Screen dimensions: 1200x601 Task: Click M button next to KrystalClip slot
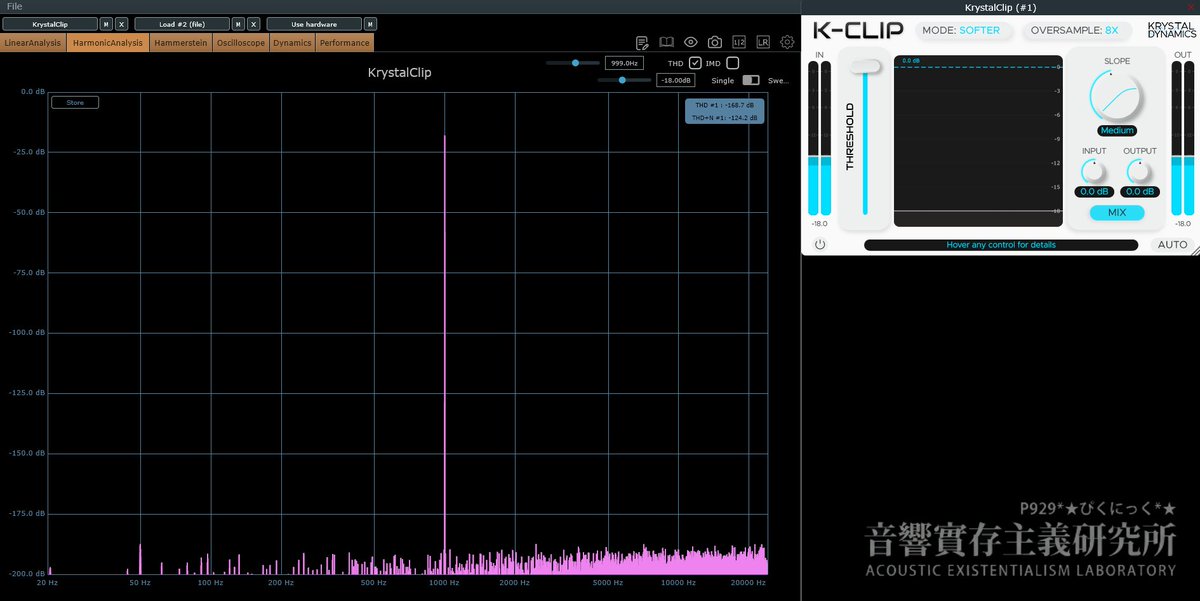coord(106,24)
